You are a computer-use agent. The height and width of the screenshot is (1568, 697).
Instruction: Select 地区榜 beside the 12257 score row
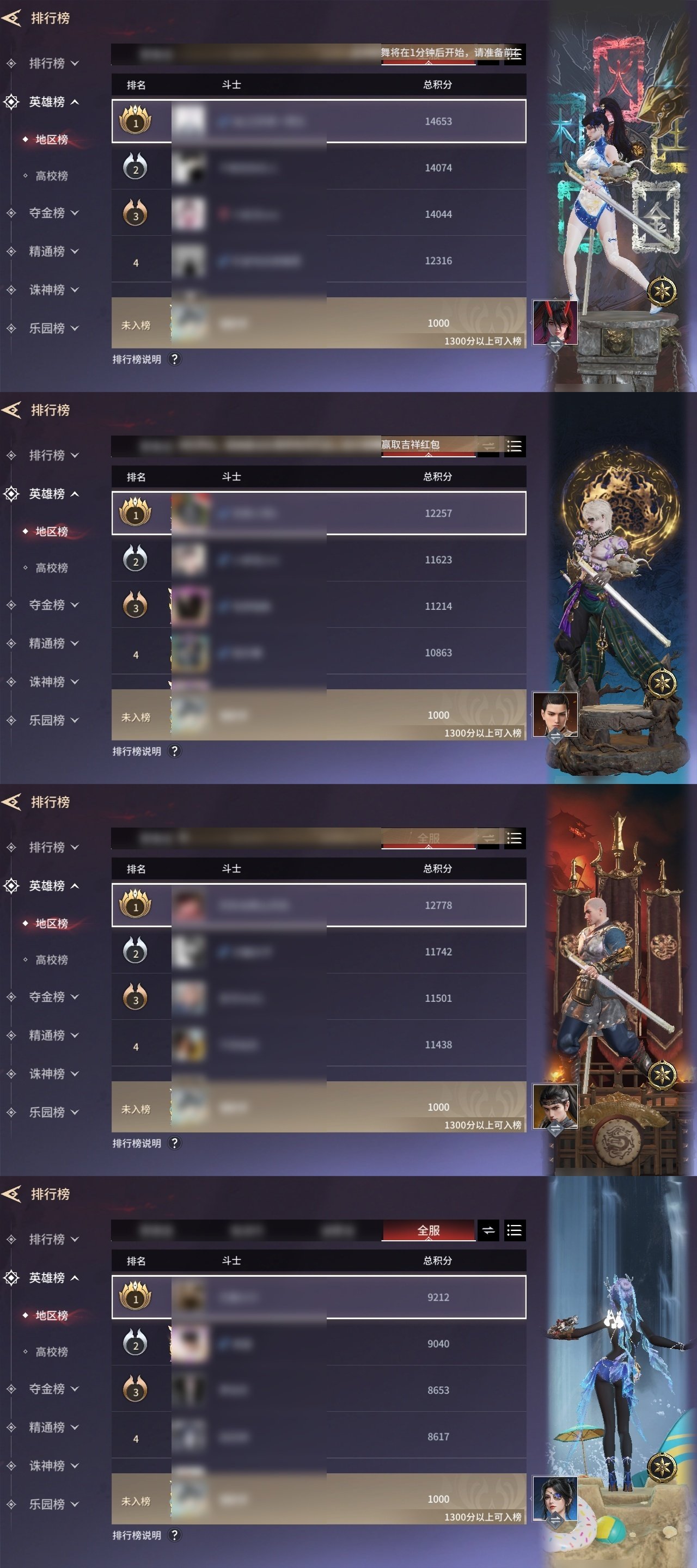pos(51,531)
